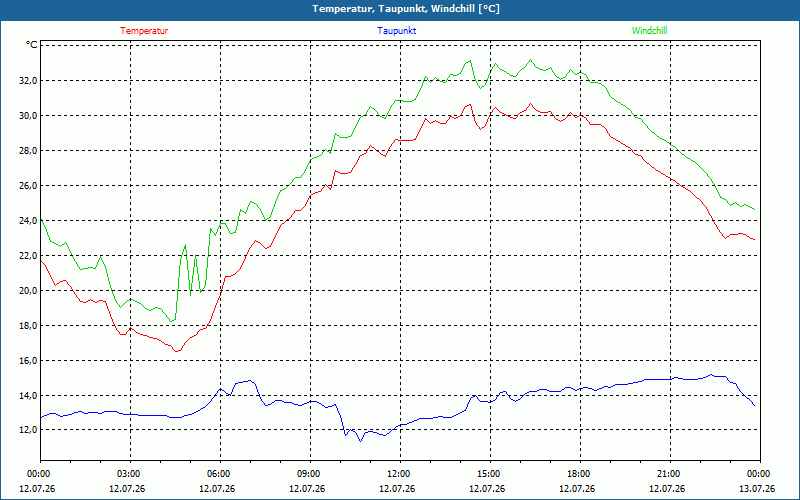The image size is (800, 500).
Task: Click the 12,0 y-axis value
Action: (x=28, y=430)
